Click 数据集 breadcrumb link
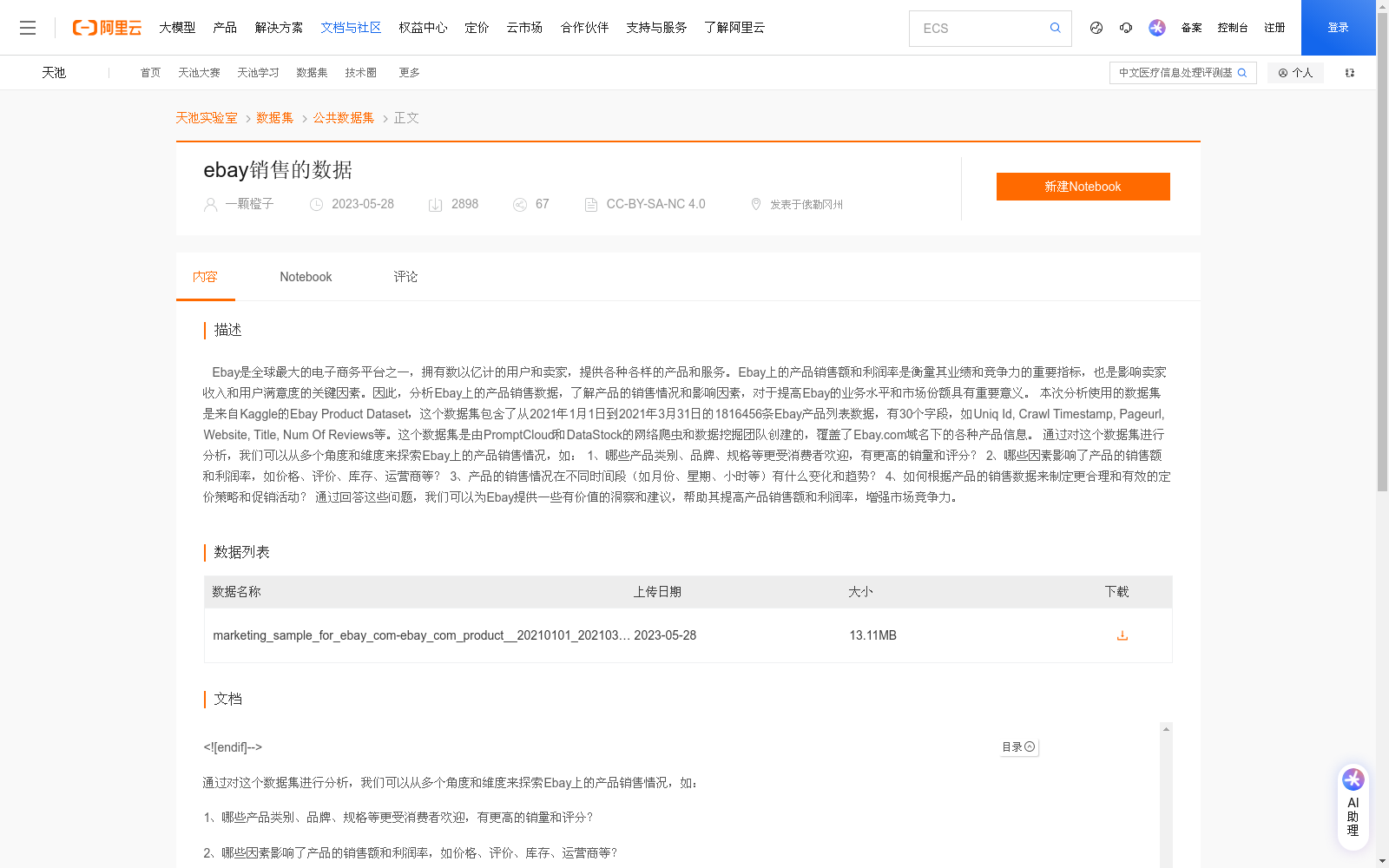The height and width of the screenshot is (868, 1389). tap(275, 118)
